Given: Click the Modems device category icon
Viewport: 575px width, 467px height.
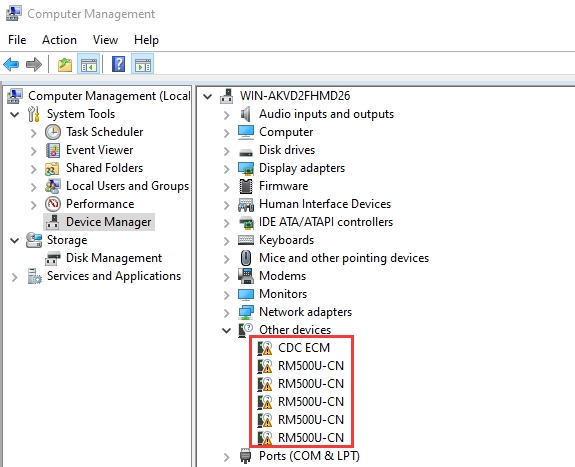Looking at the screenshot, I should [246, 276].
